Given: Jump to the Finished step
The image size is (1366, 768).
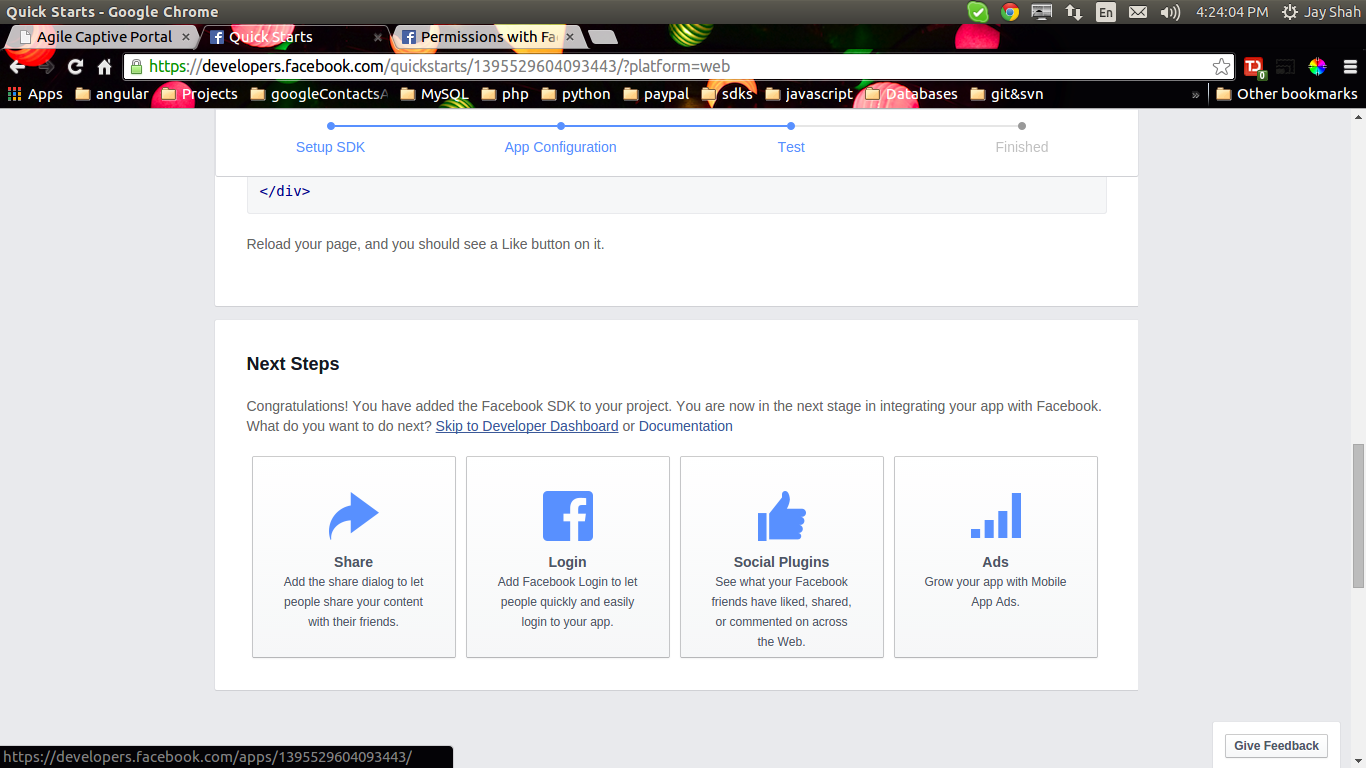Looking at the screenshot, I should (x=1021, y=147).
